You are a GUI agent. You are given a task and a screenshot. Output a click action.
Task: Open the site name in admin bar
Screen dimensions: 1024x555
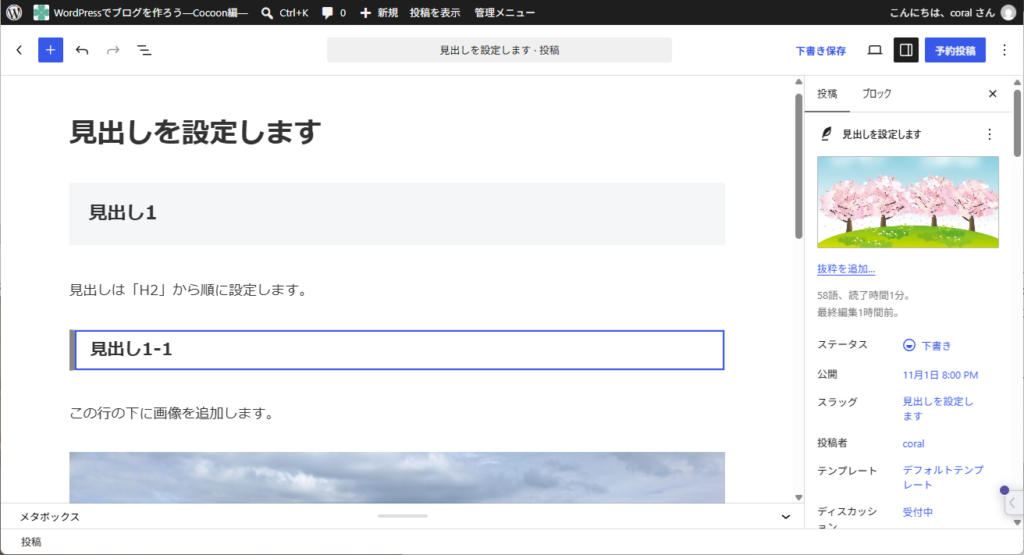pos(141,12)
